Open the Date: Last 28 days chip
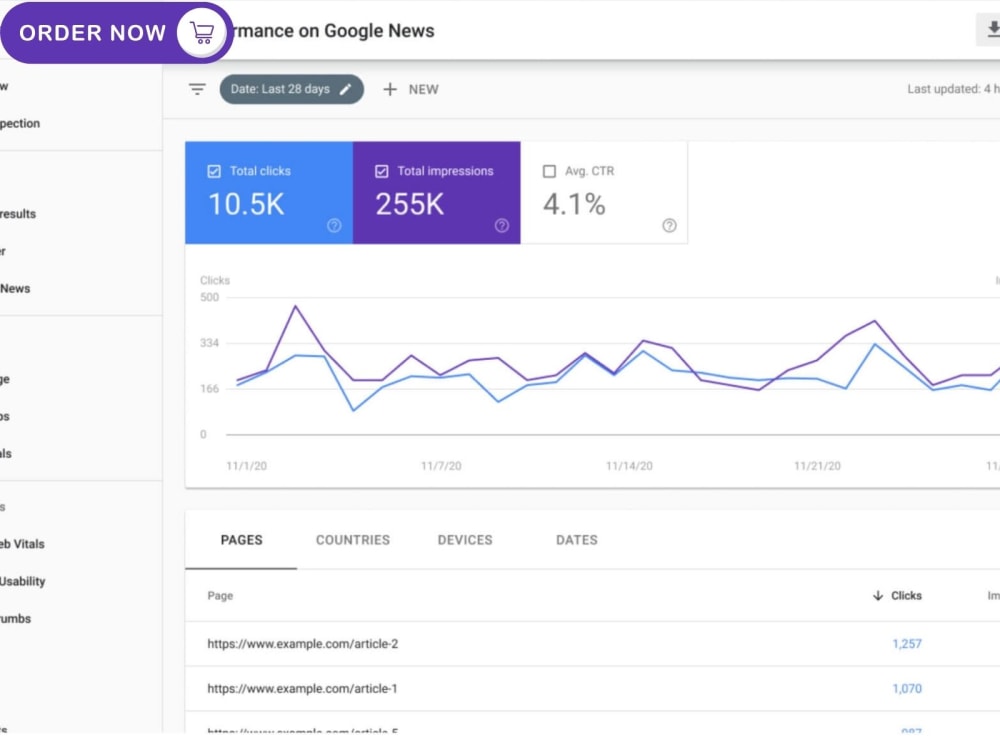This screenshot has width=1000, height=750. click(x=291, y=89)
